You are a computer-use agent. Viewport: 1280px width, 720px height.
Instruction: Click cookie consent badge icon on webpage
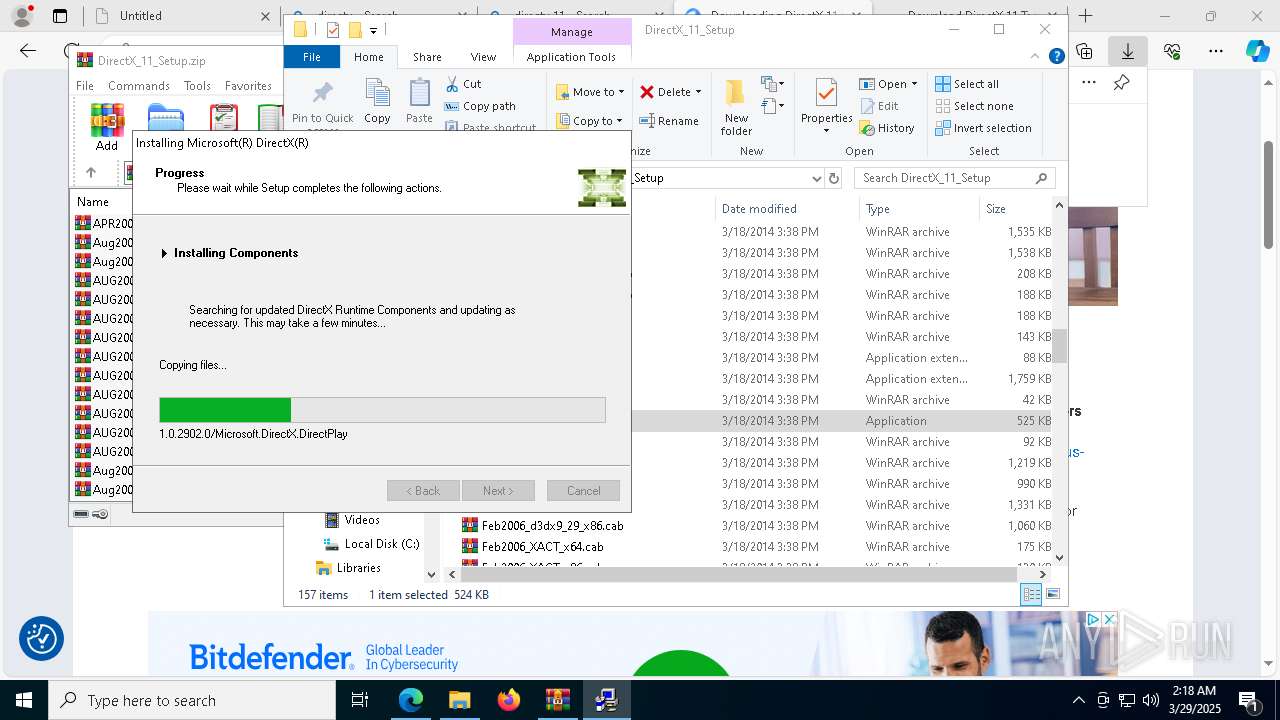click(x=42, y=639)
